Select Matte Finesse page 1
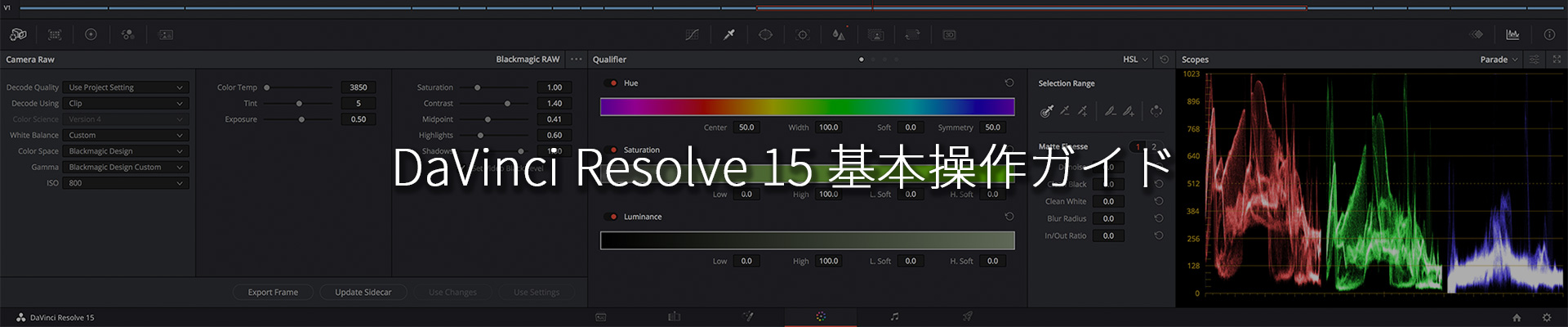Viewport: 1568px width, 327px height. [1138, 146]
